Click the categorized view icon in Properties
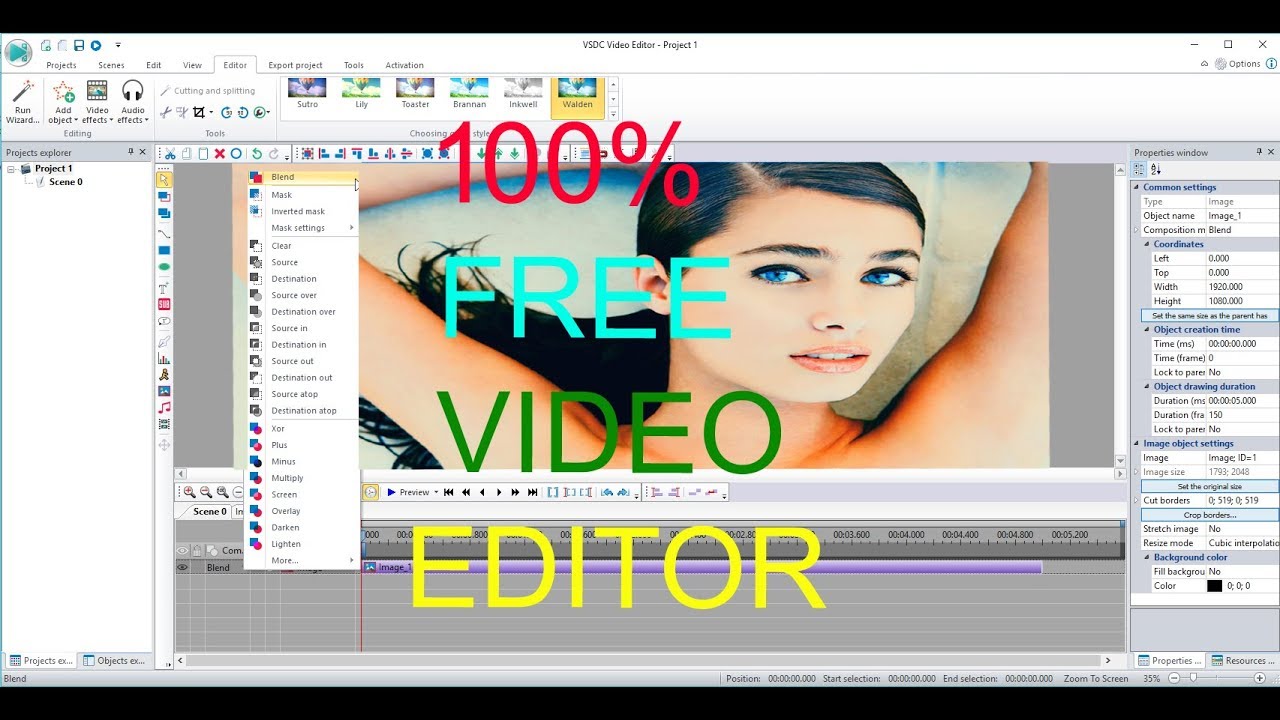This screenshot has width=1280, height=720. pos(1140,169)
